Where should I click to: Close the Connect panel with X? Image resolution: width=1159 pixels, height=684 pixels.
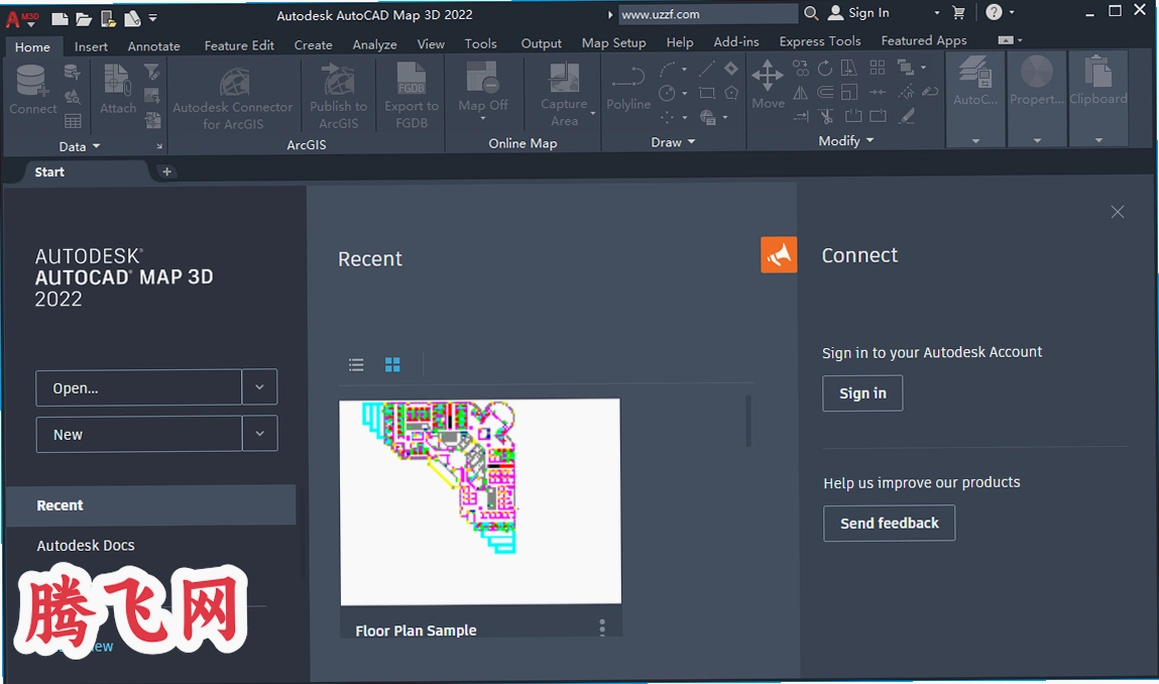[1118, 212]
